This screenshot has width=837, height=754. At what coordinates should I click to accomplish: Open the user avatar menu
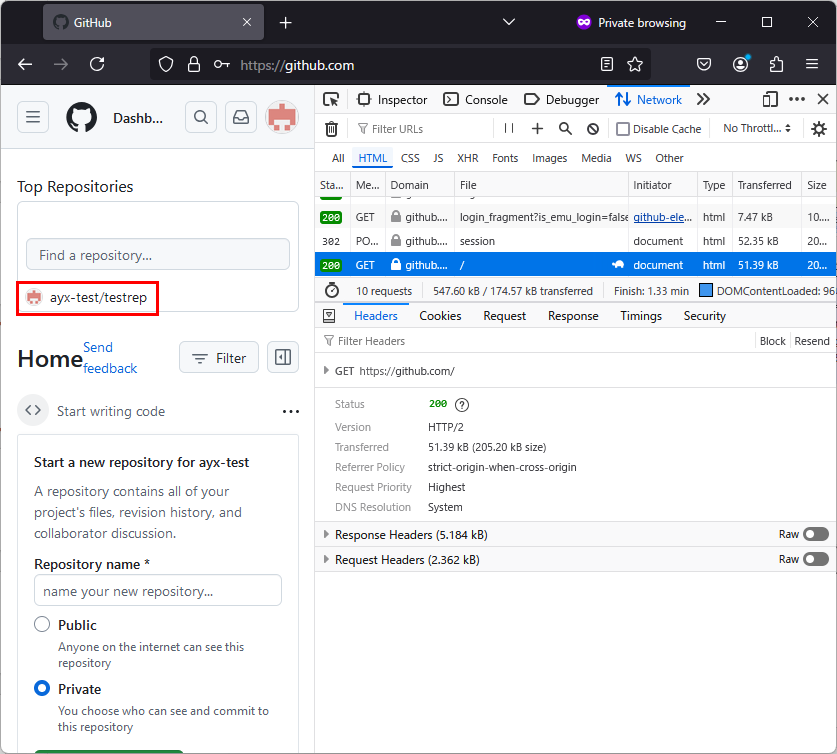[x=282, y=117]
